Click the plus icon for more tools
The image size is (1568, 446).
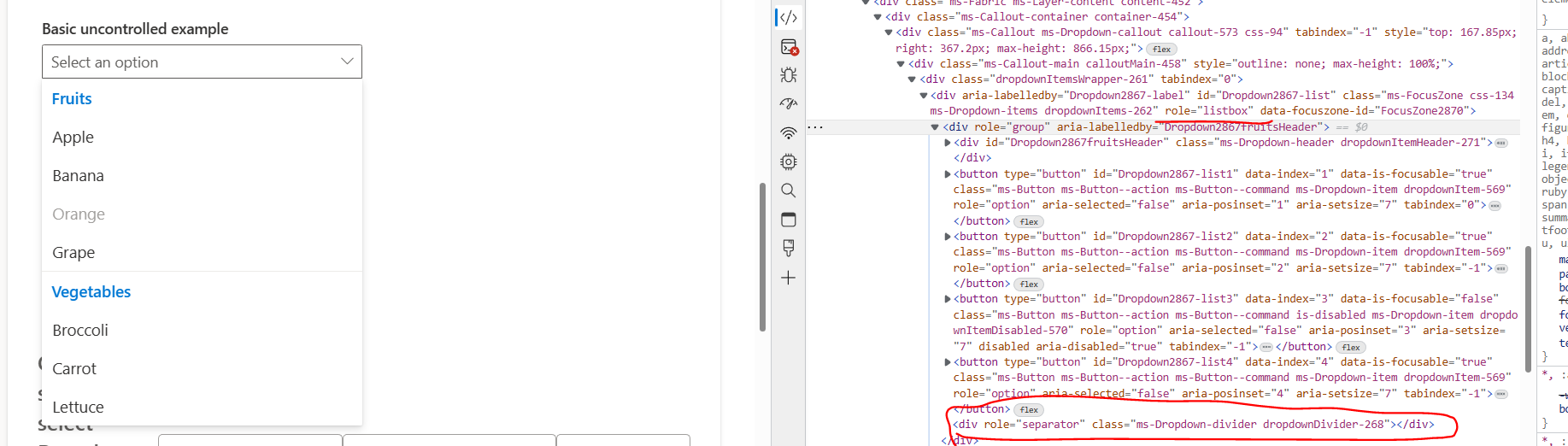(x=788, y=278)
